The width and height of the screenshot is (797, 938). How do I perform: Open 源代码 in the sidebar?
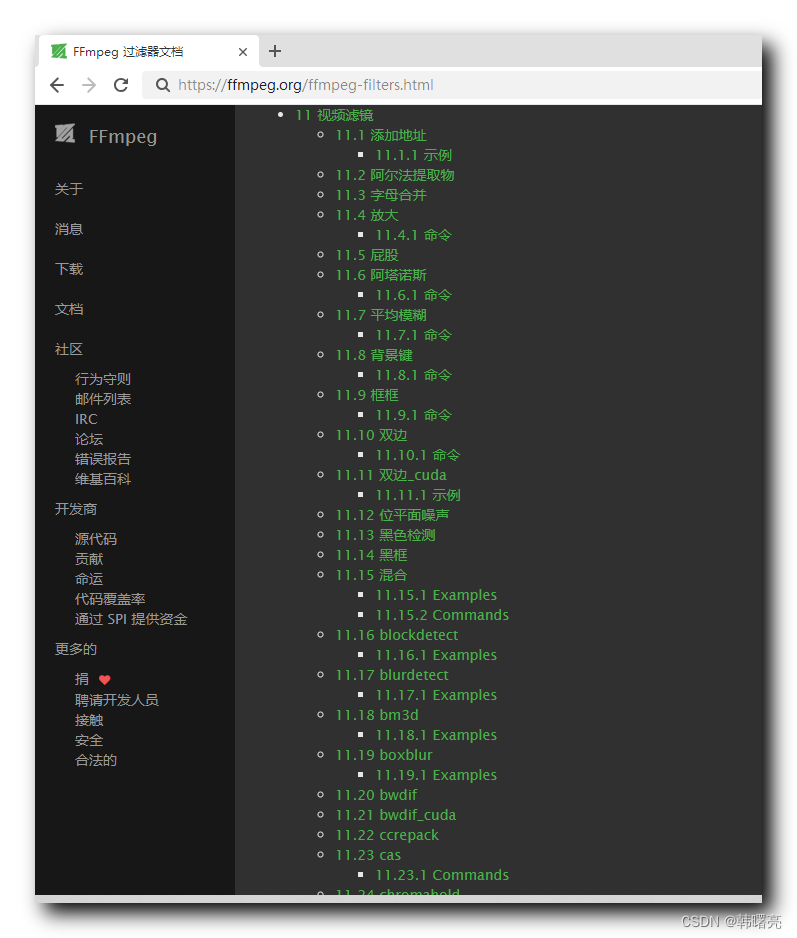[x=96, y=539]
